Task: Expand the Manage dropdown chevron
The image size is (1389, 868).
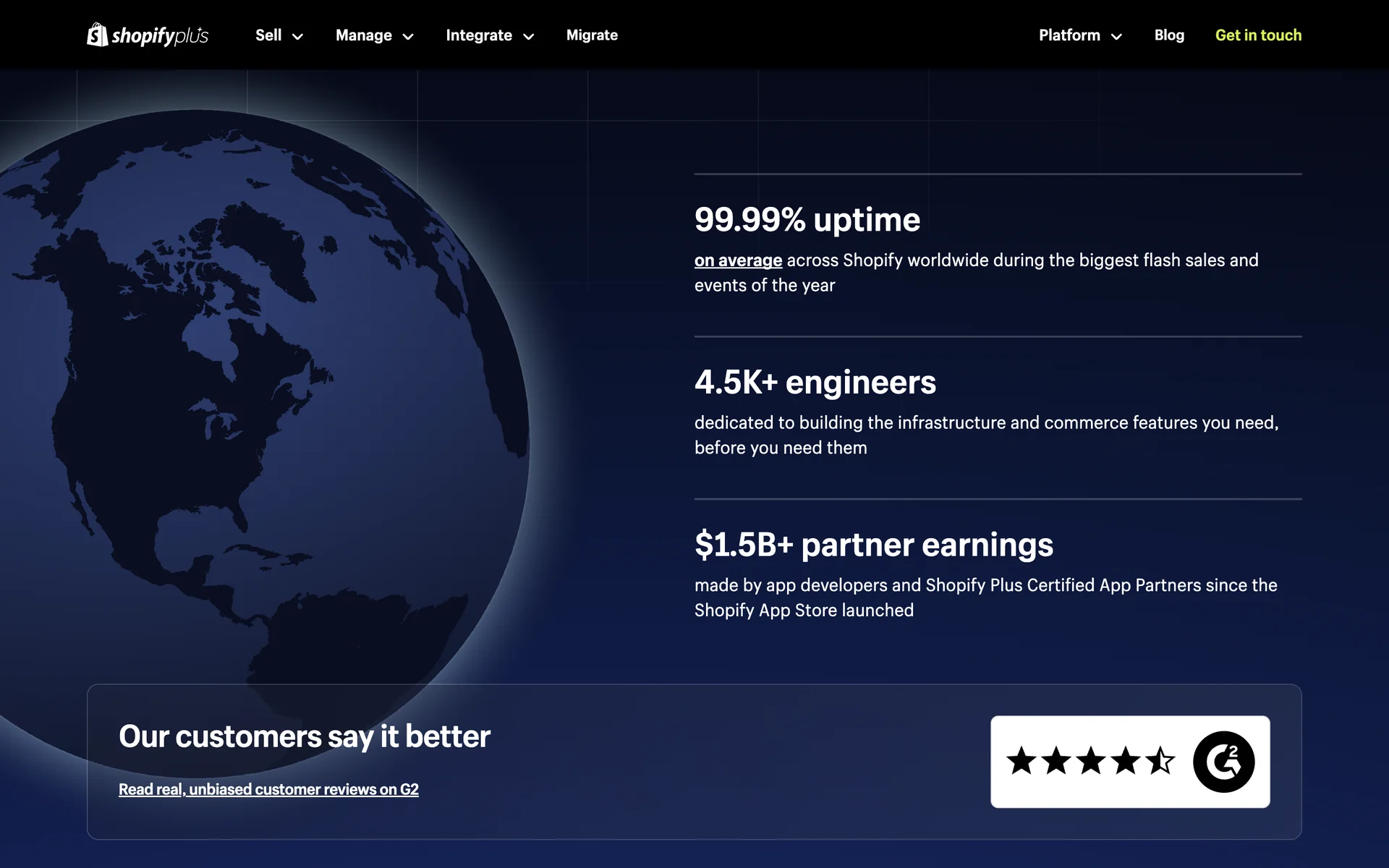Action: tap(408, 37)
